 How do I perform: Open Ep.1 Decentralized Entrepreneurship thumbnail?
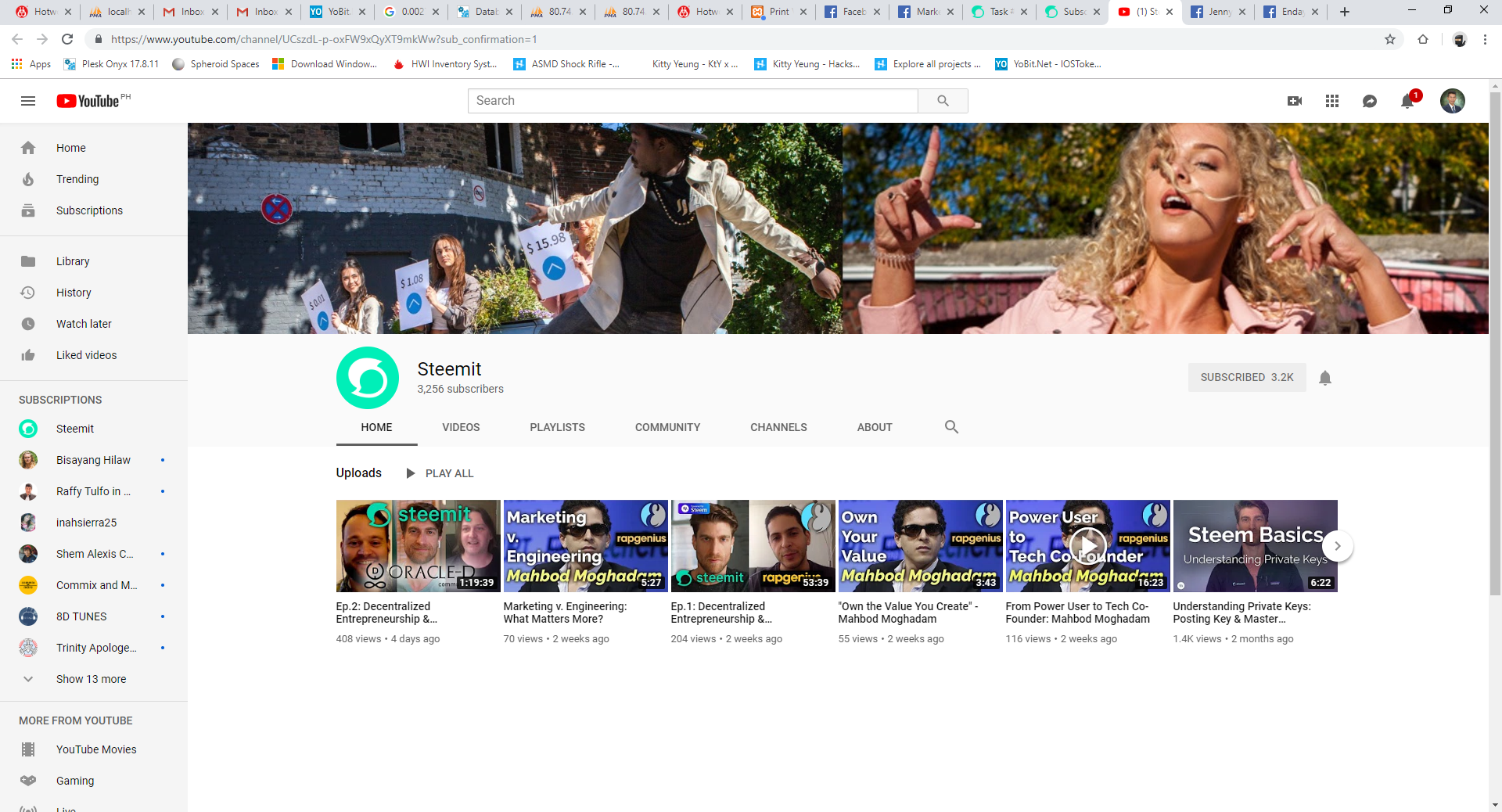click(753, 546)
